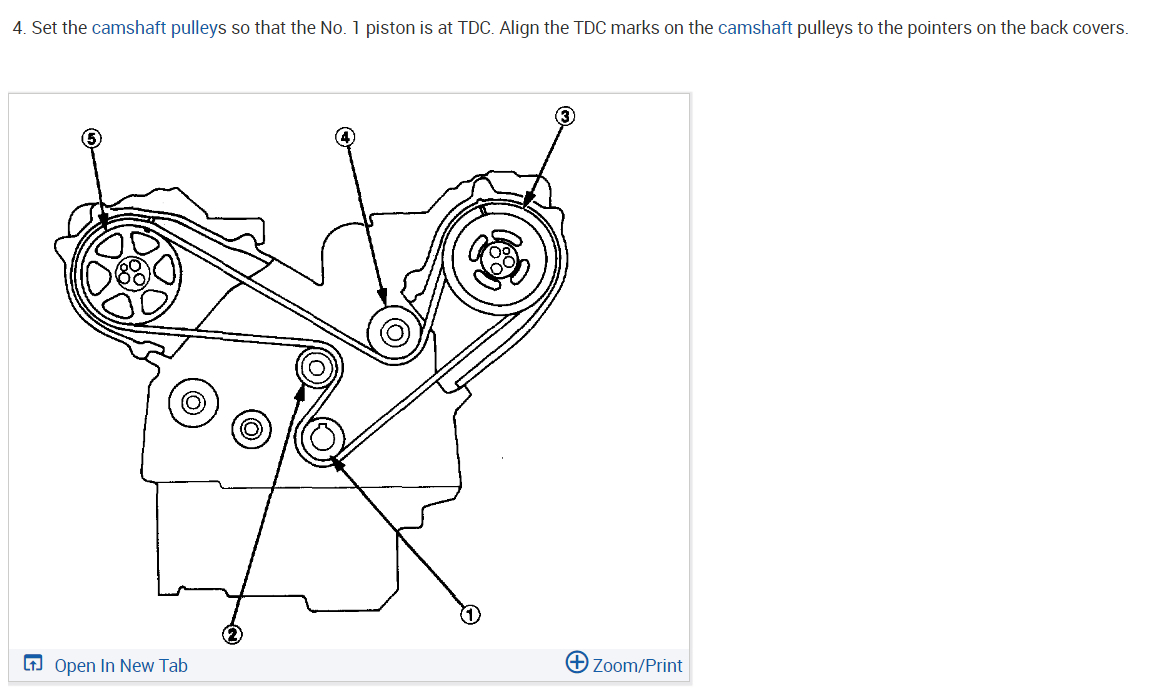Click the larger accessory pulley below left camshaft

point(194,403)
